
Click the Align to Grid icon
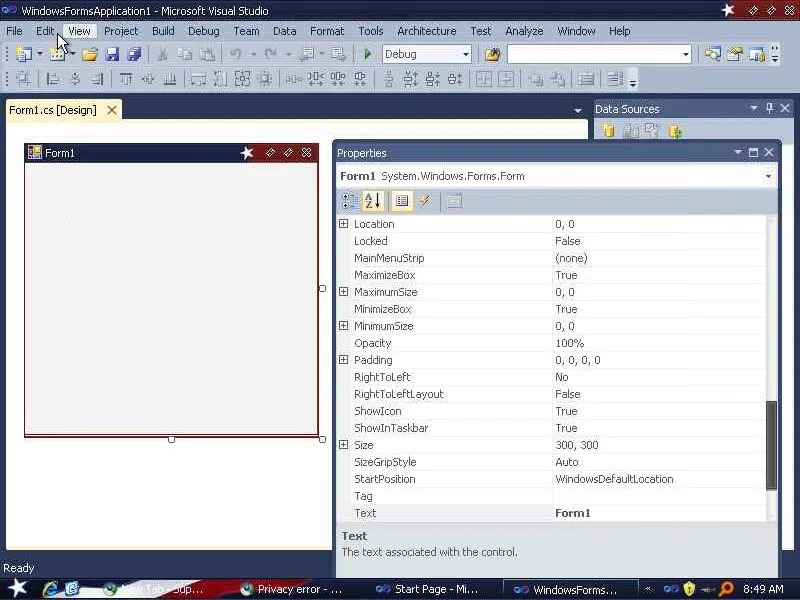point(23,79)
